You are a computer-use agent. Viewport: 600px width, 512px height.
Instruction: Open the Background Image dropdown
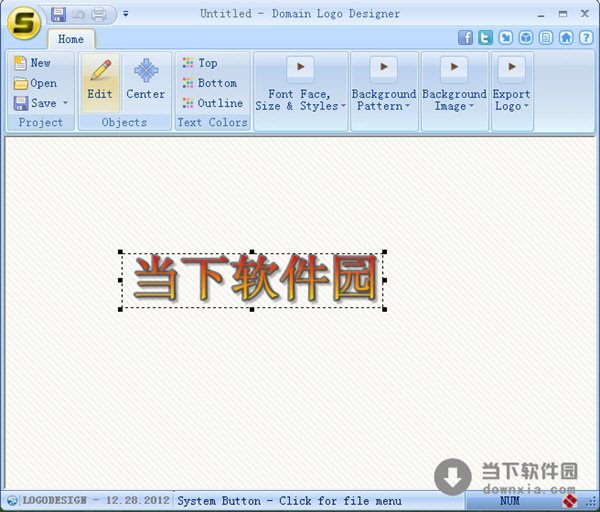pyautogui.click(x=454, y=91)
